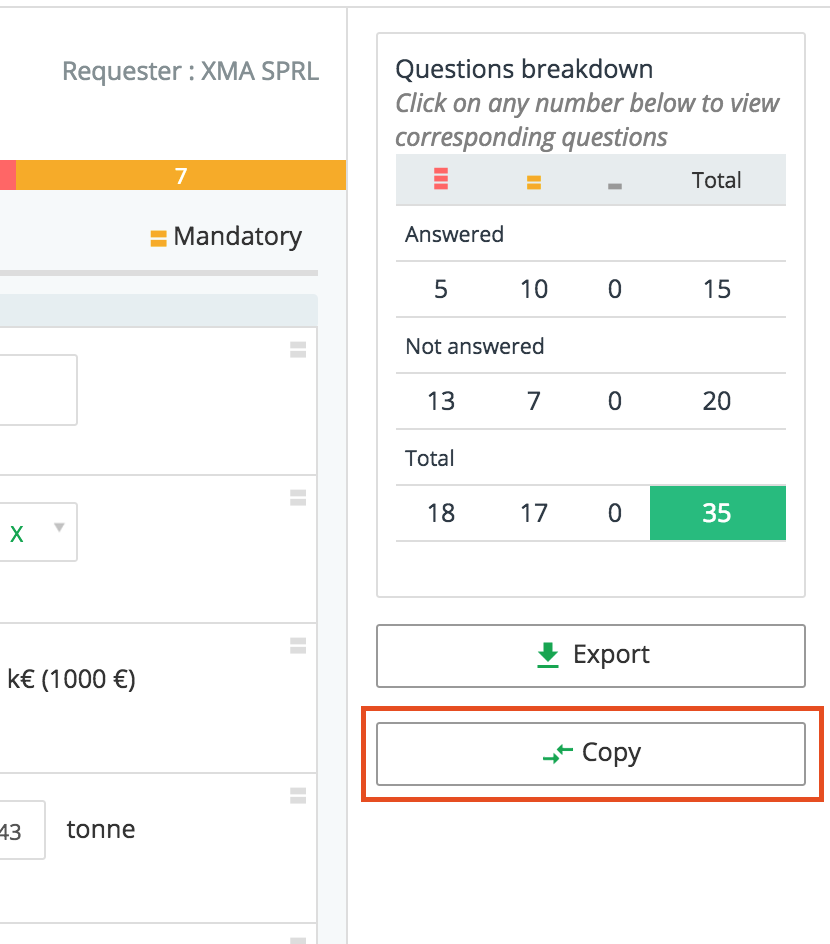Open not answered total count 20
This screenshot has height=944, width=830.
[717, 401]
